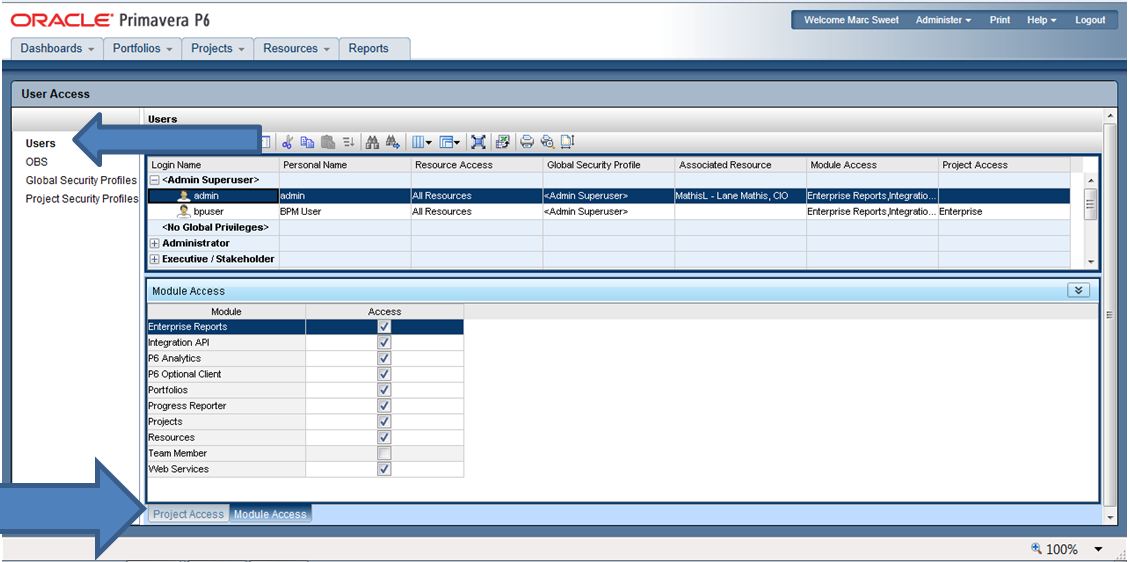Open the zoom level dropdown arrow

pos(1098,549)
